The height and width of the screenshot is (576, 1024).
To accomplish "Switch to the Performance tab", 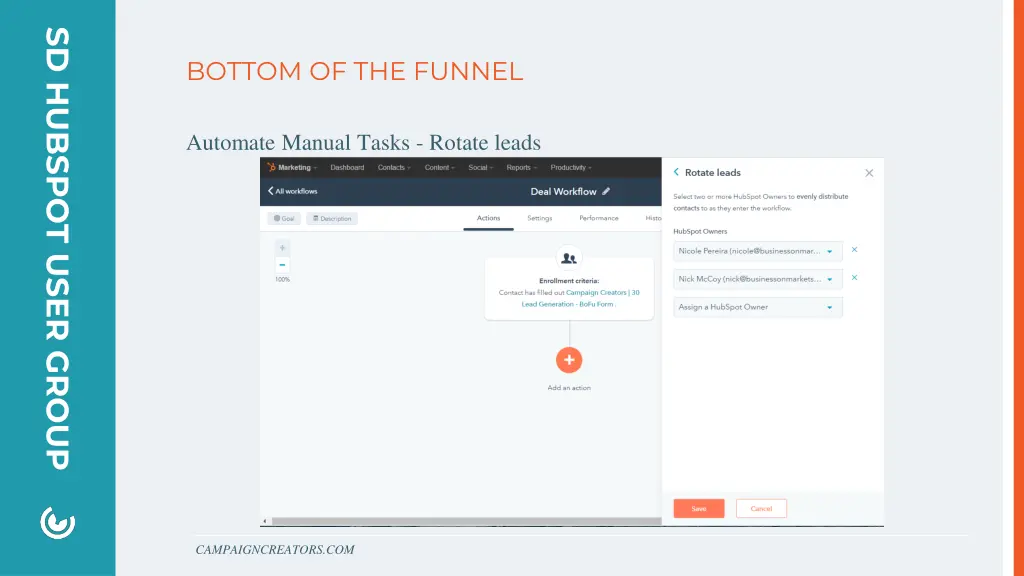I will coord(599,218).
